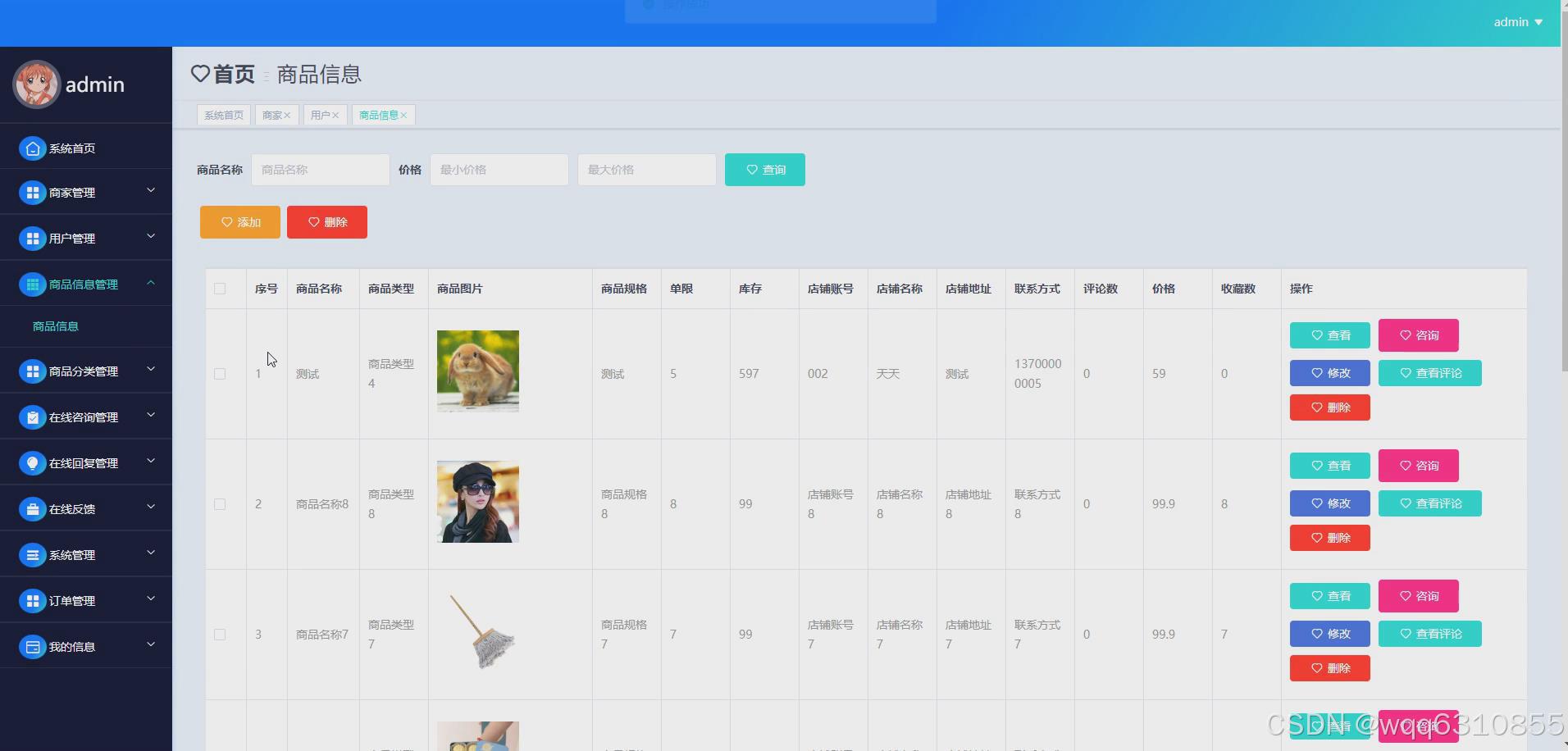Close the 用户 tab

(x=337, y=115)
